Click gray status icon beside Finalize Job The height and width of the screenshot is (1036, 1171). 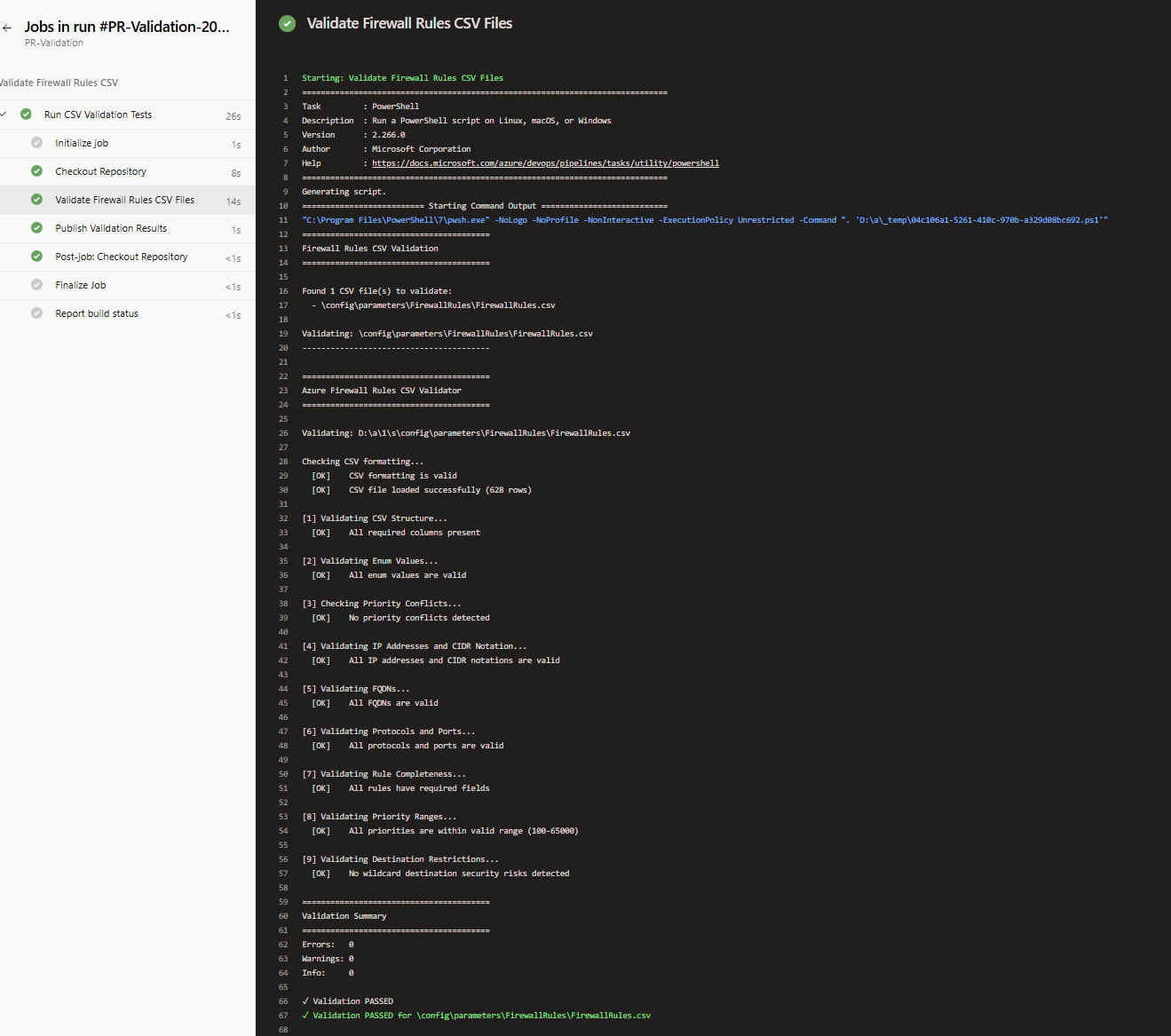point(36,285)
